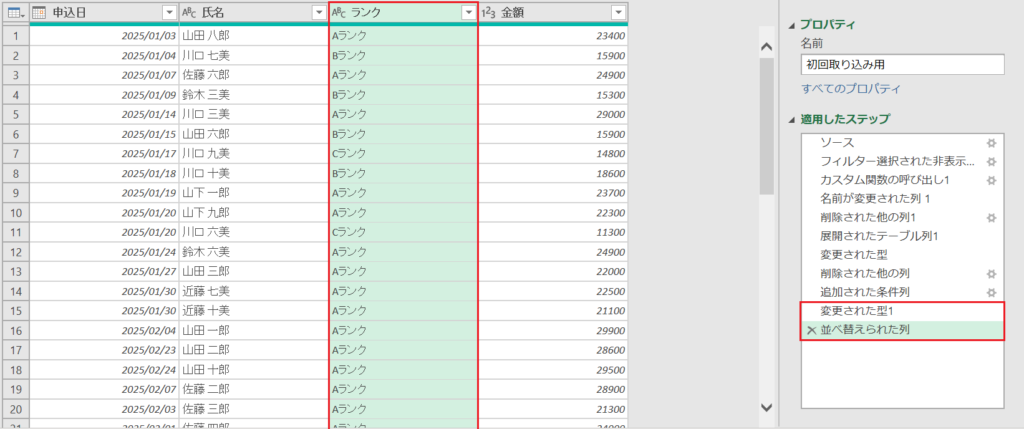This screenshot has width=1024, height=429.
Task: Select the 展開されたテーブル列1 step
Action: (x=902, y=236)
